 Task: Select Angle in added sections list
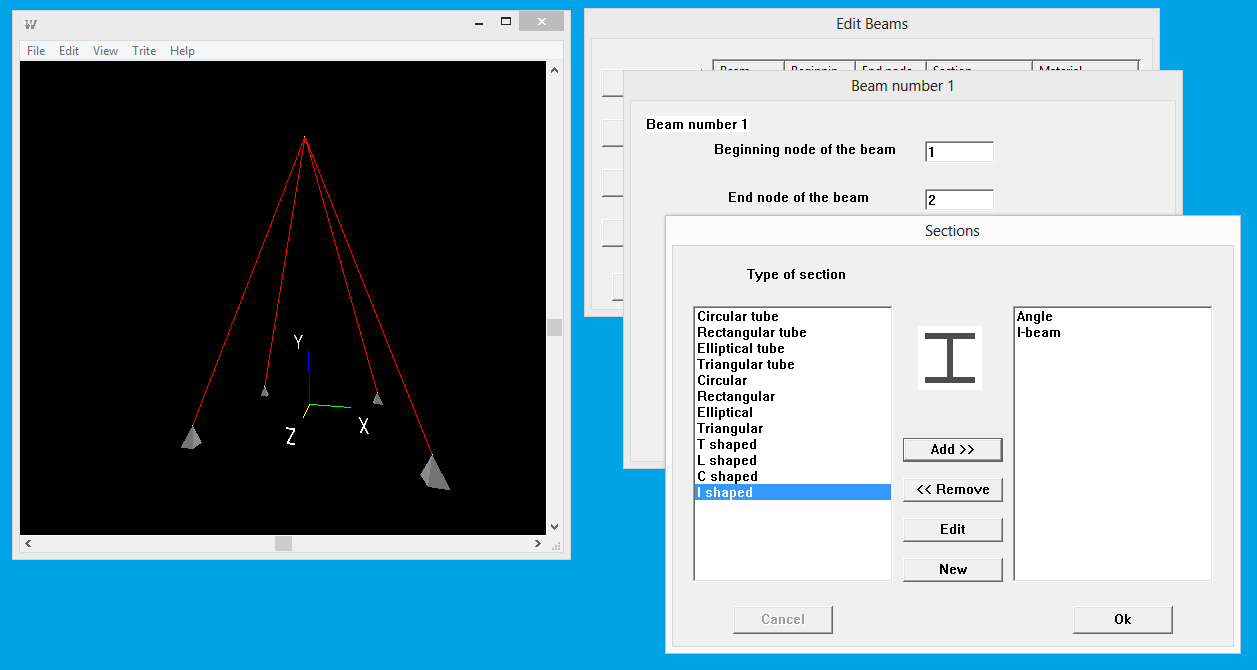[1035, 317]
